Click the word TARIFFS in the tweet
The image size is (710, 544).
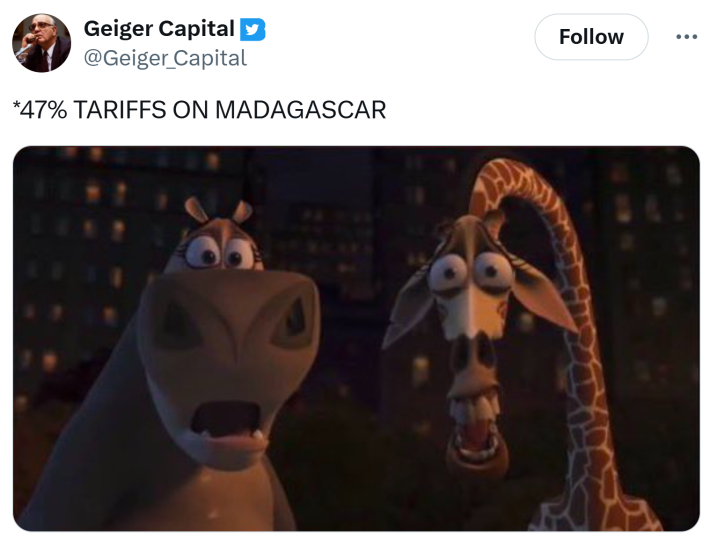coord(120,110)
